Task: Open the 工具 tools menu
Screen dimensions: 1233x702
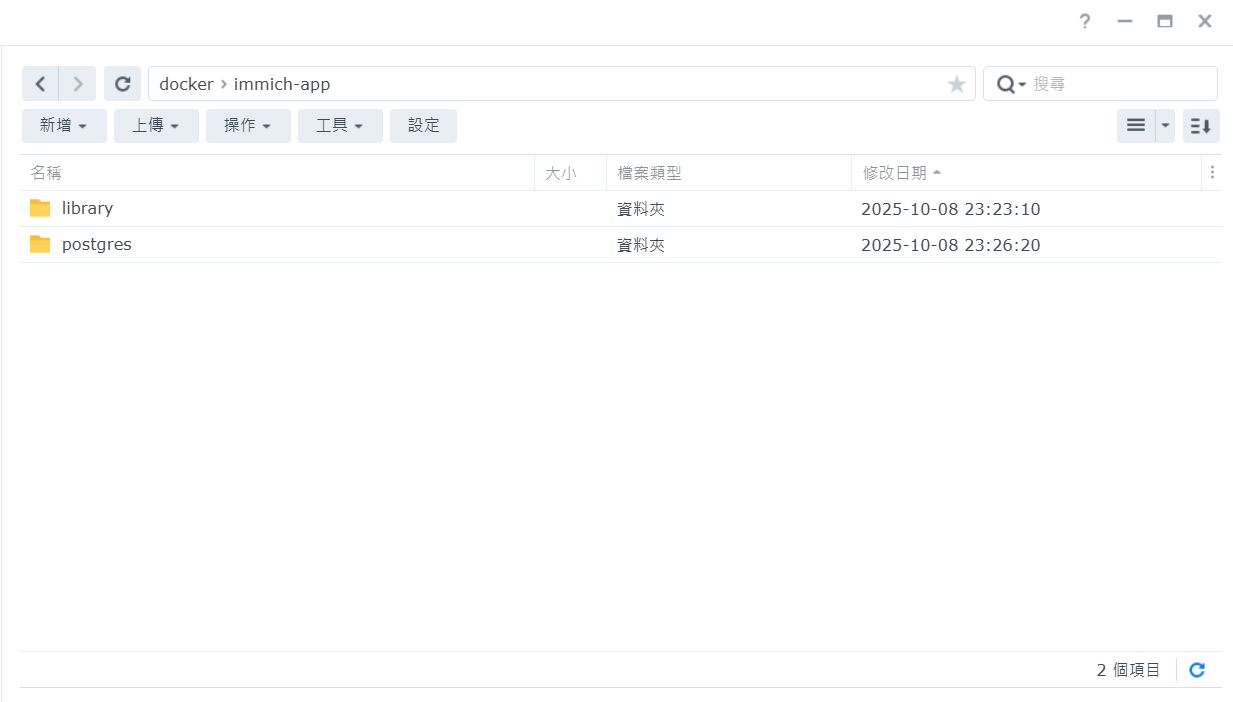Action: point(340,126)
